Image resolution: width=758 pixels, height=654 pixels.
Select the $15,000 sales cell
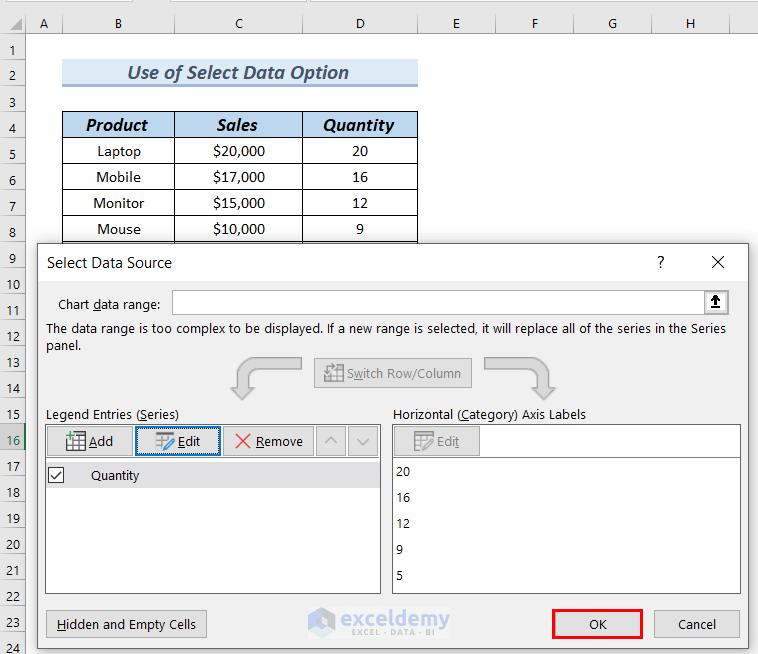(238, 203)
